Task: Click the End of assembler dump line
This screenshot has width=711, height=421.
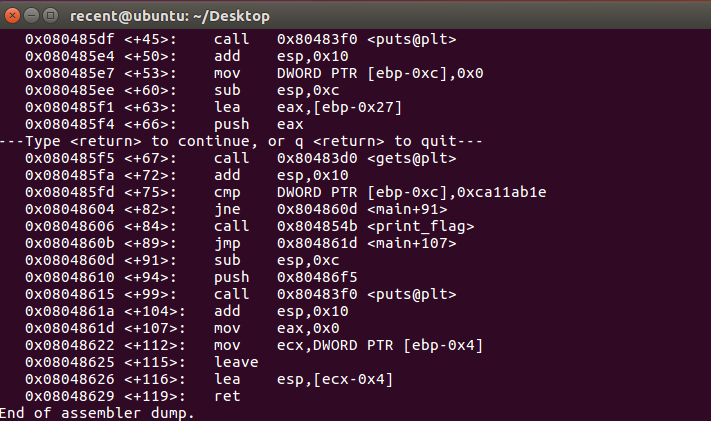Action: point(97,413)
